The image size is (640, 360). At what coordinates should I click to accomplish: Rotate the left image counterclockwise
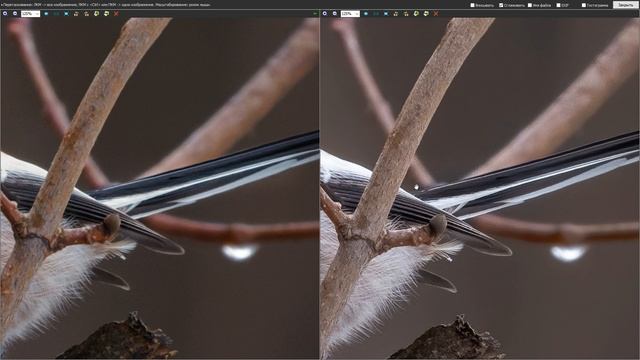tap(76, 13)
